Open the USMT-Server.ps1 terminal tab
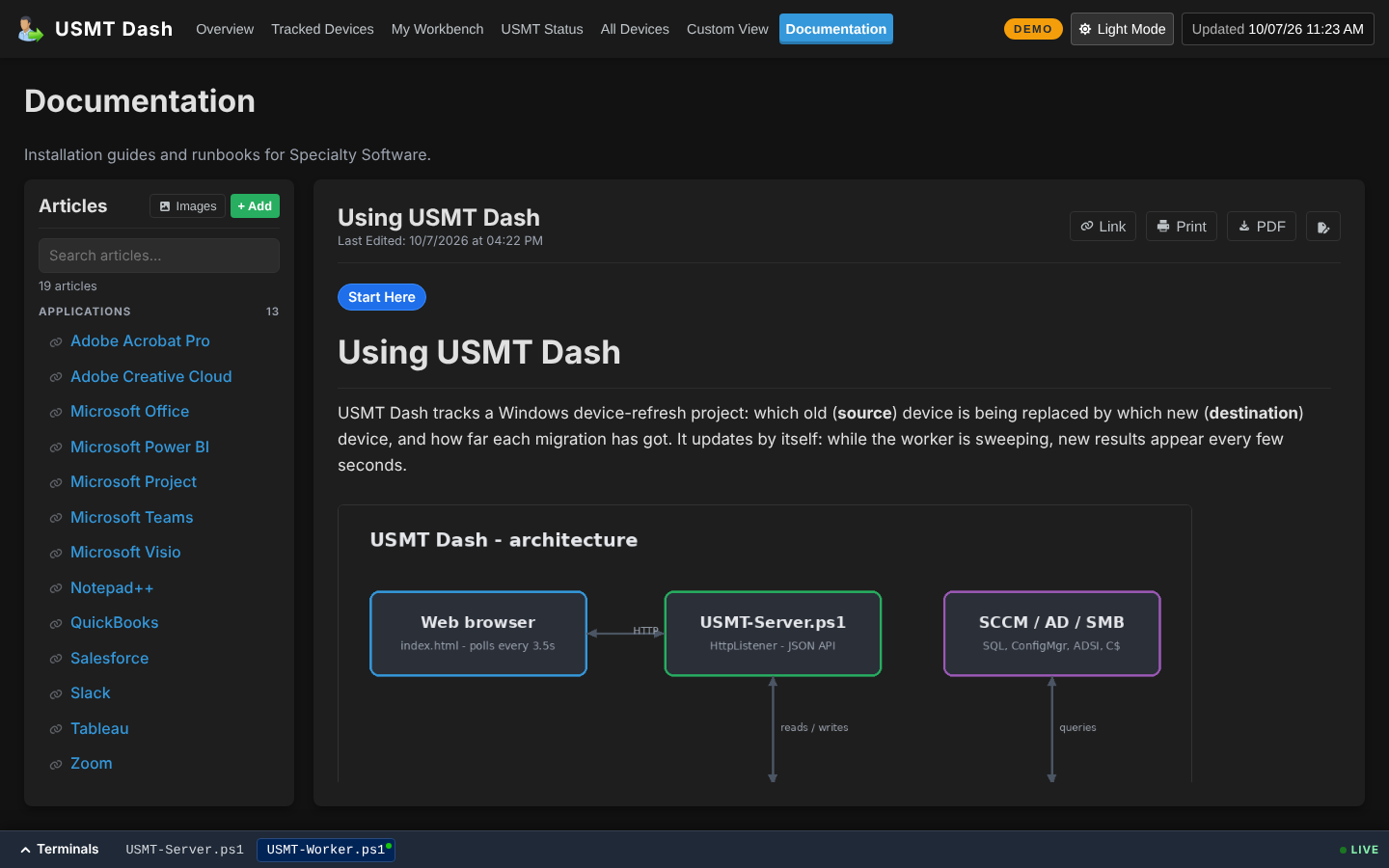The image size is (1389, 868). (184, 850)
